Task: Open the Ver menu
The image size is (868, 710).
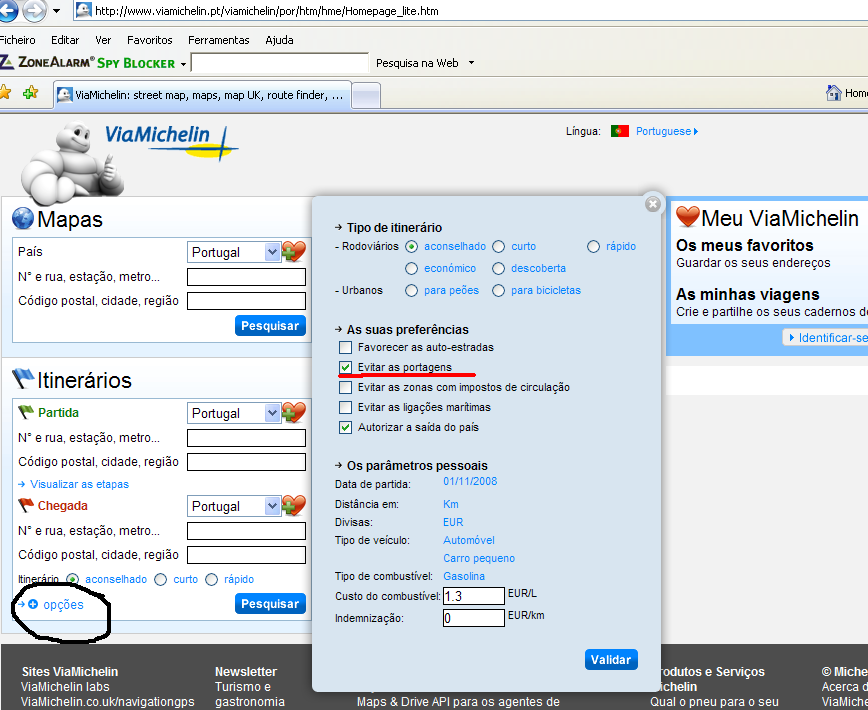Action: tap(103, 40)
